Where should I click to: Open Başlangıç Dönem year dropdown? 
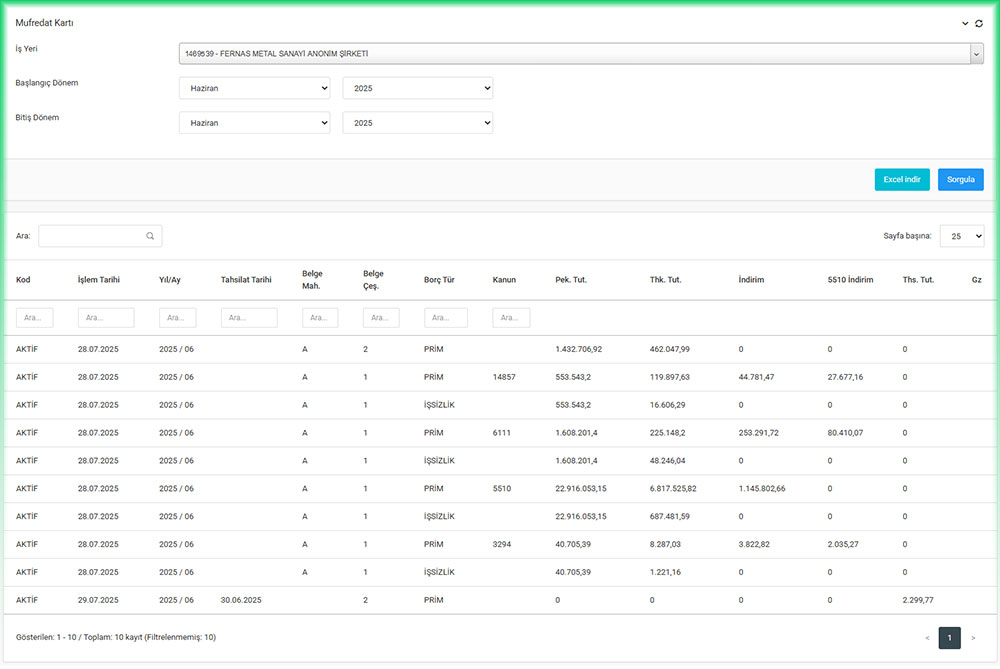coord(417,88)
